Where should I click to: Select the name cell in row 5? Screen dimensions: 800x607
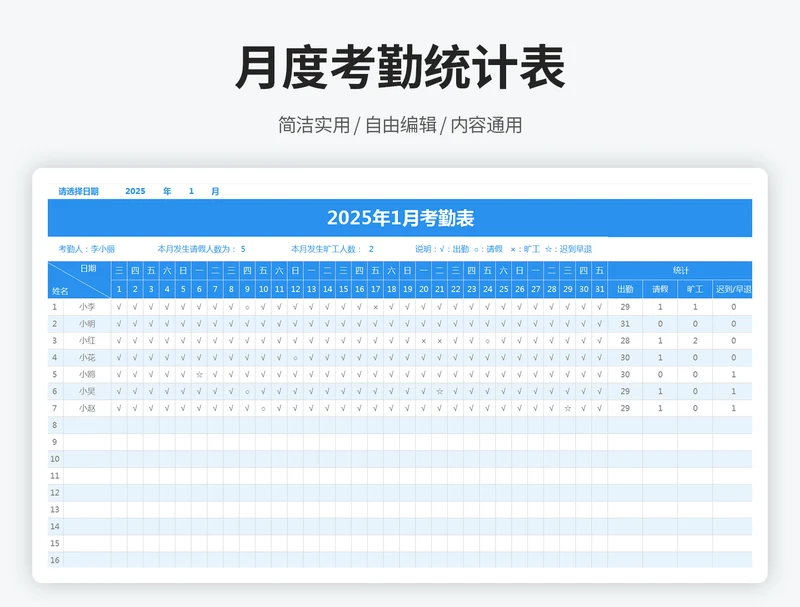pyautogui.click(x=87, y=374)
